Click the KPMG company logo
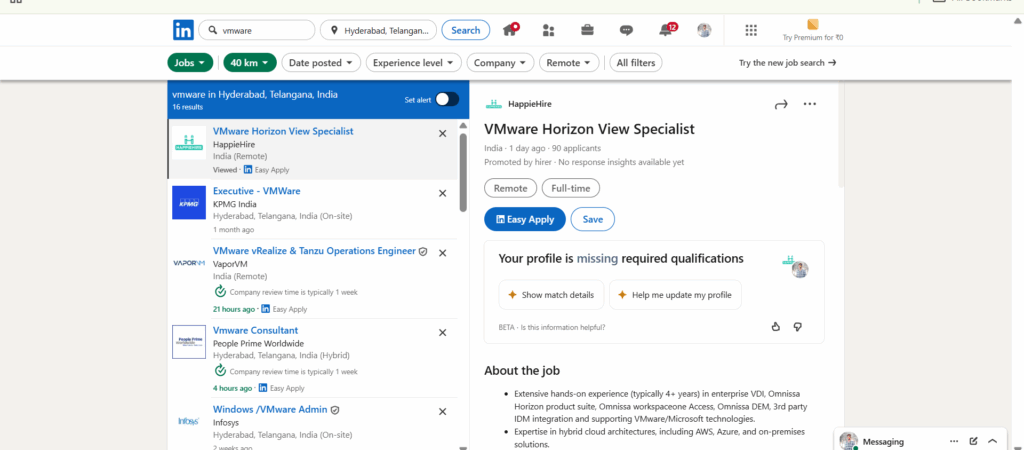This screenshot has width=1024, height=450. (189, 202)
